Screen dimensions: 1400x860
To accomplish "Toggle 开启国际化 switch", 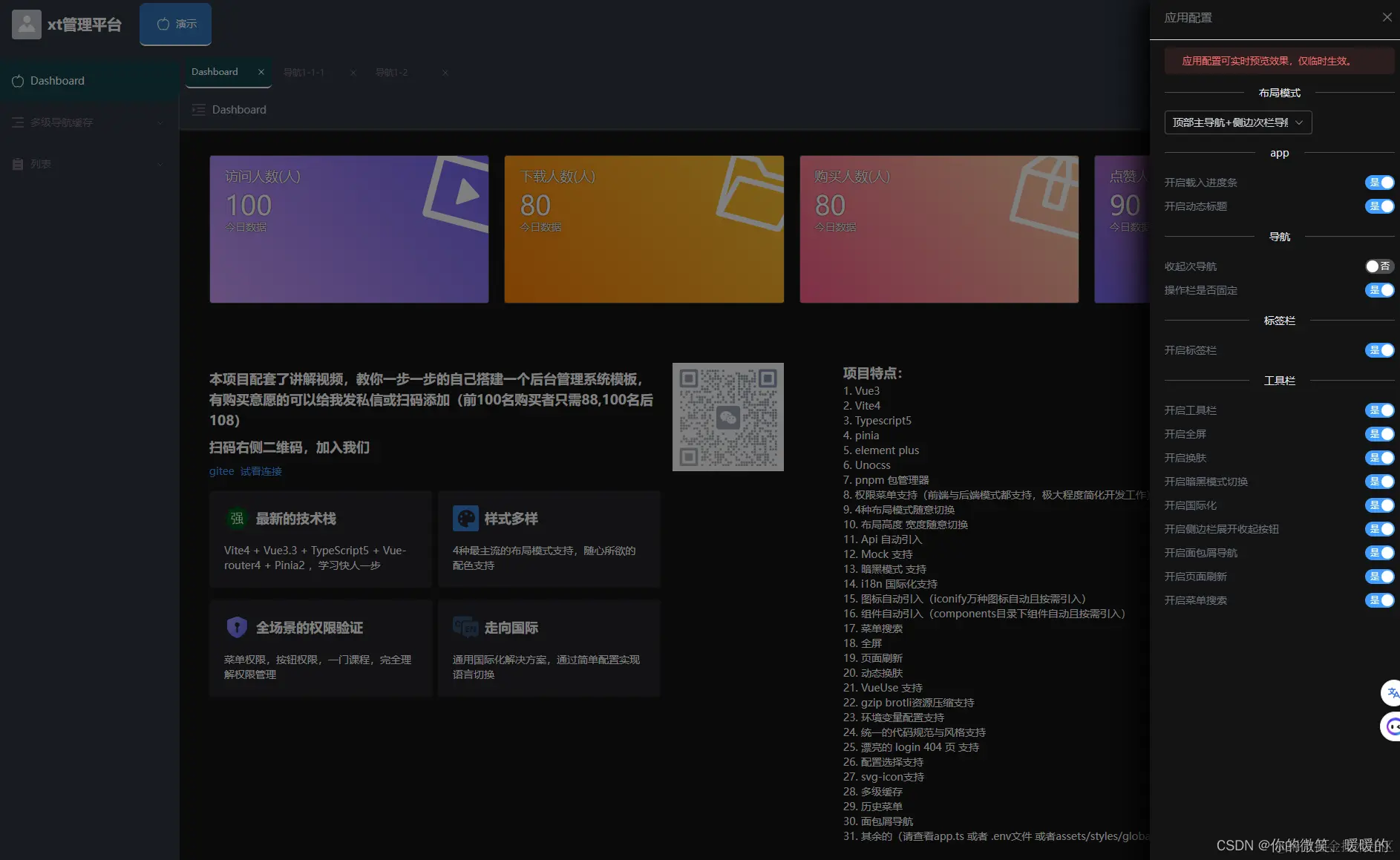I will coord(1380,505).
